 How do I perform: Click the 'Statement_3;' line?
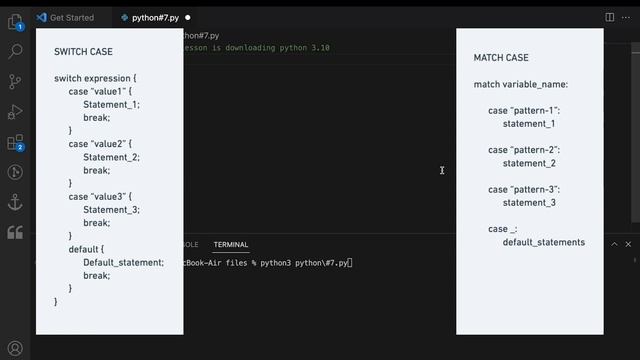click(x=111, y=210)
